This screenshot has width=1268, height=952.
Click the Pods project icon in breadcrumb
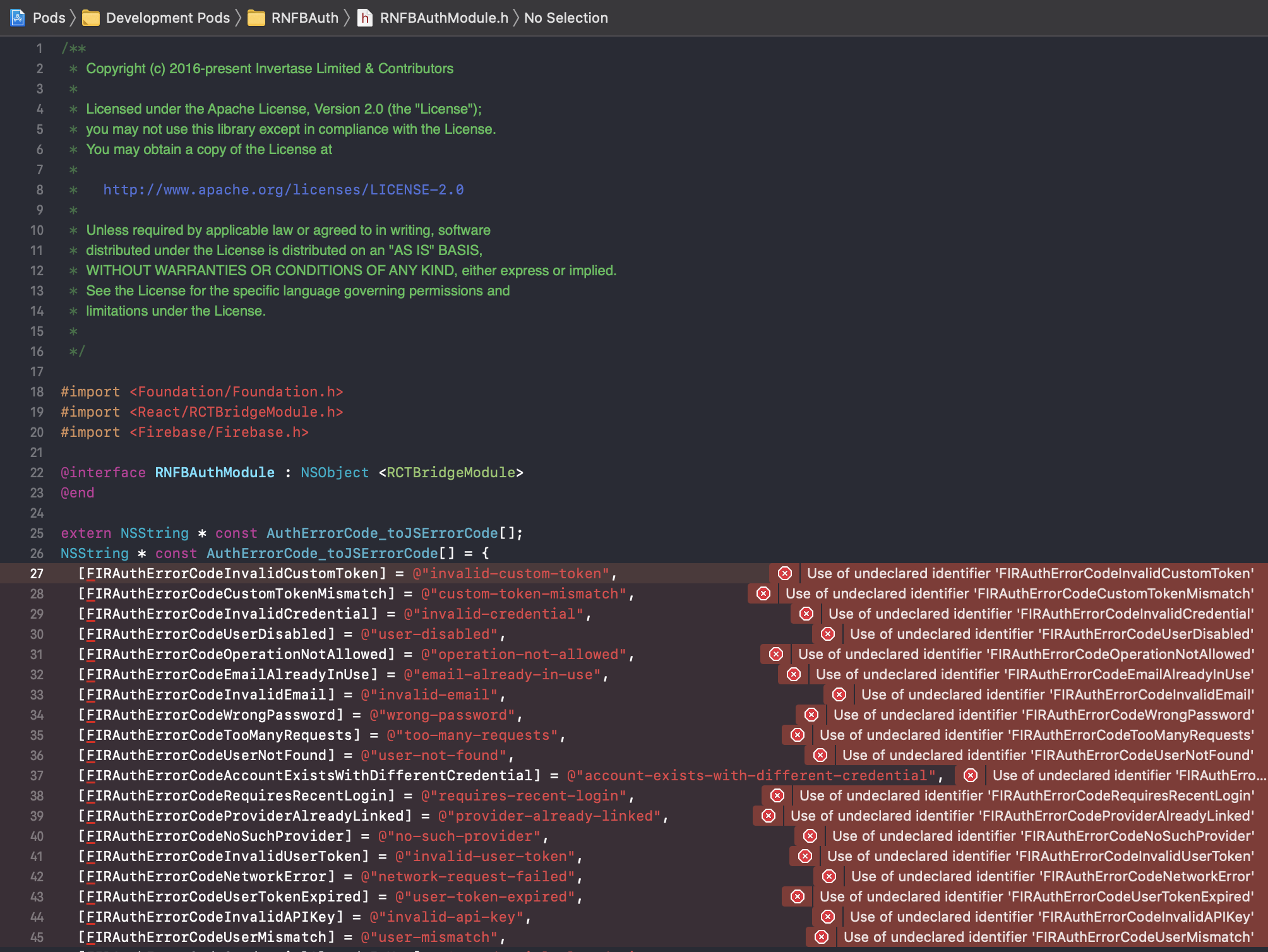pos(18,18)
